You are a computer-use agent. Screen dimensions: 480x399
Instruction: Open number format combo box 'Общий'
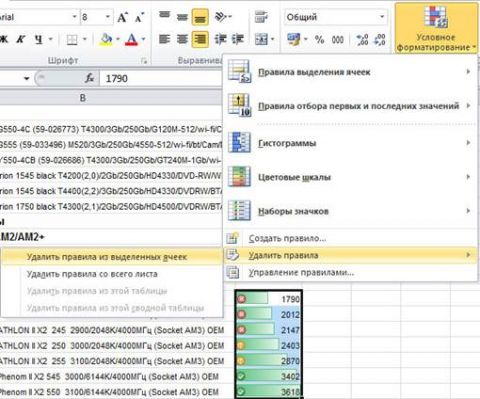pyautogui.click(x=336, y=17)
